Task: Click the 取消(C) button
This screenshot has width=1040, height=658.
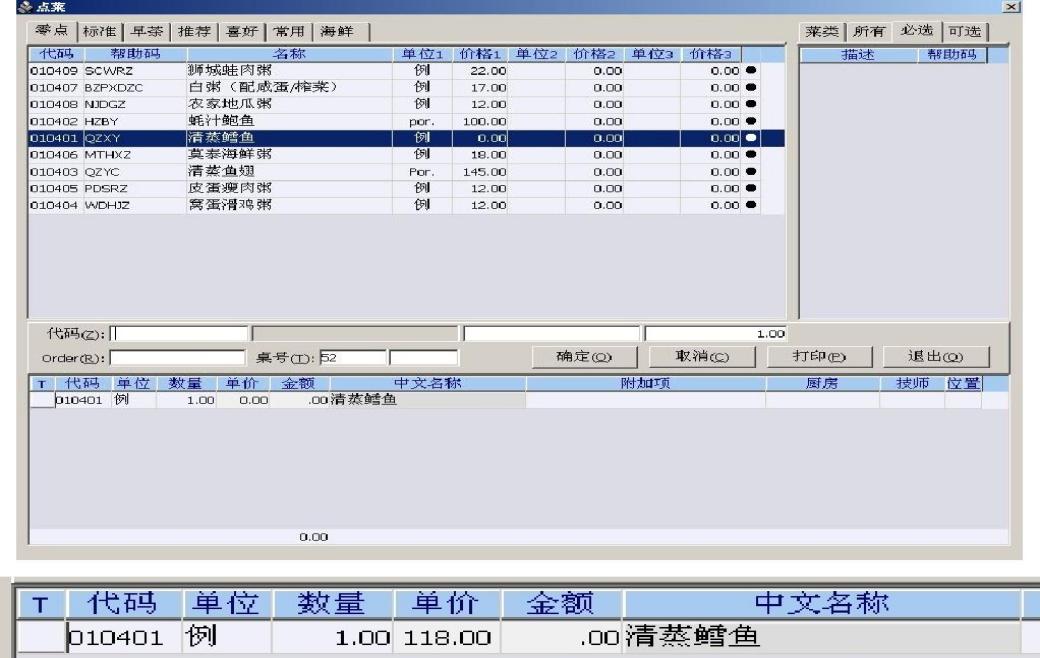Action: [702, 357]
